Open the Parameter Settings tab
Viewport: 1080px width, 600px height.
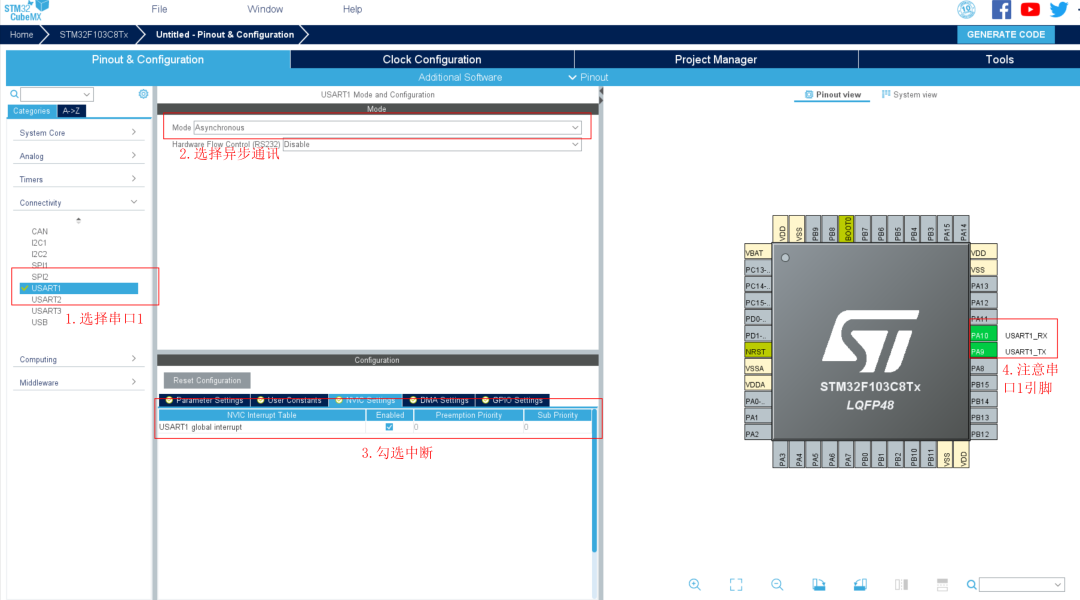(205, 400)
